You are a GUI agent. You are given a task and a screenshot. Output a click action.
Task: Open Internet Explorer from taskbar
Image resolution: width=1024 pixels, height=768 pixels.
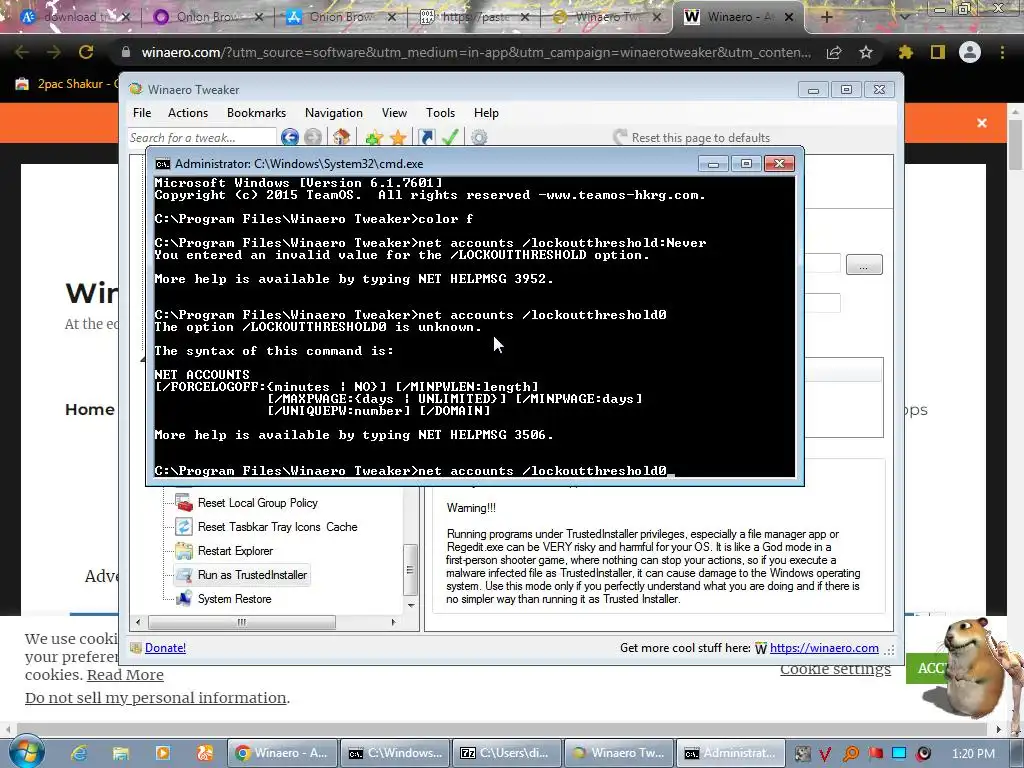(x=80, y=753)
